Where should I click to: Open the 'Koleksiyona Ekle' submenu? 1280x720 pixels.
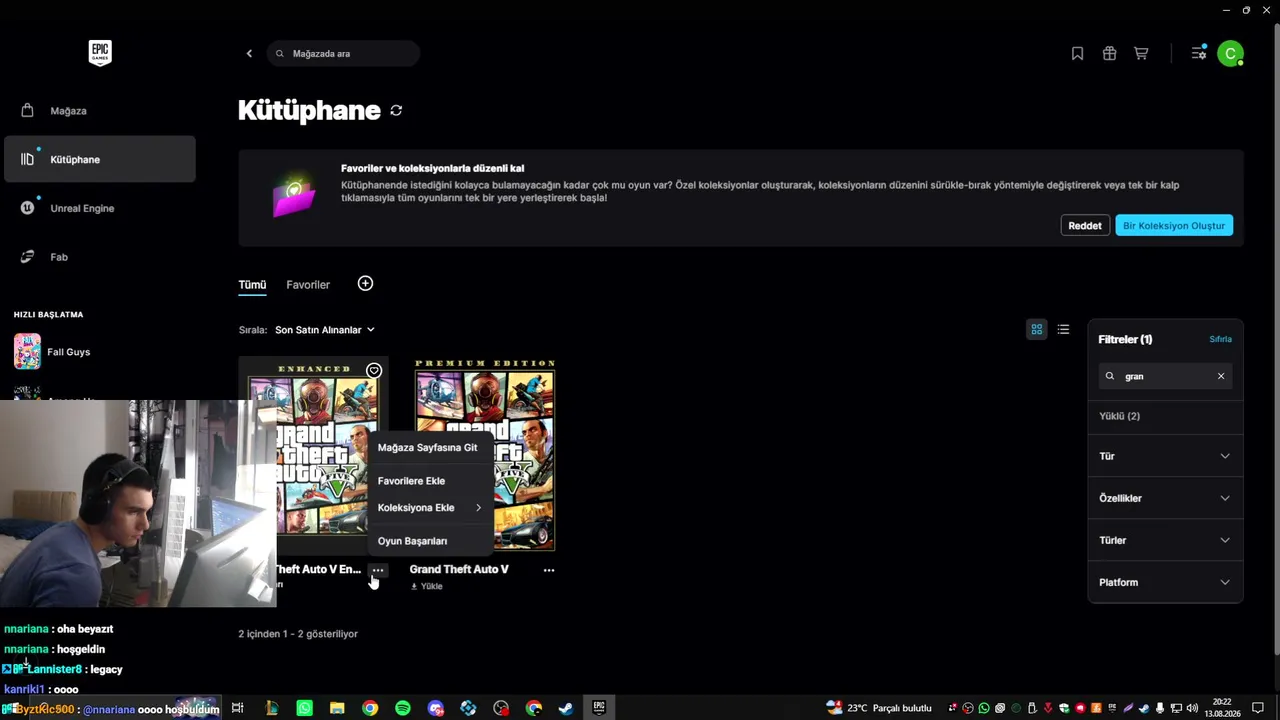(430, 508)
